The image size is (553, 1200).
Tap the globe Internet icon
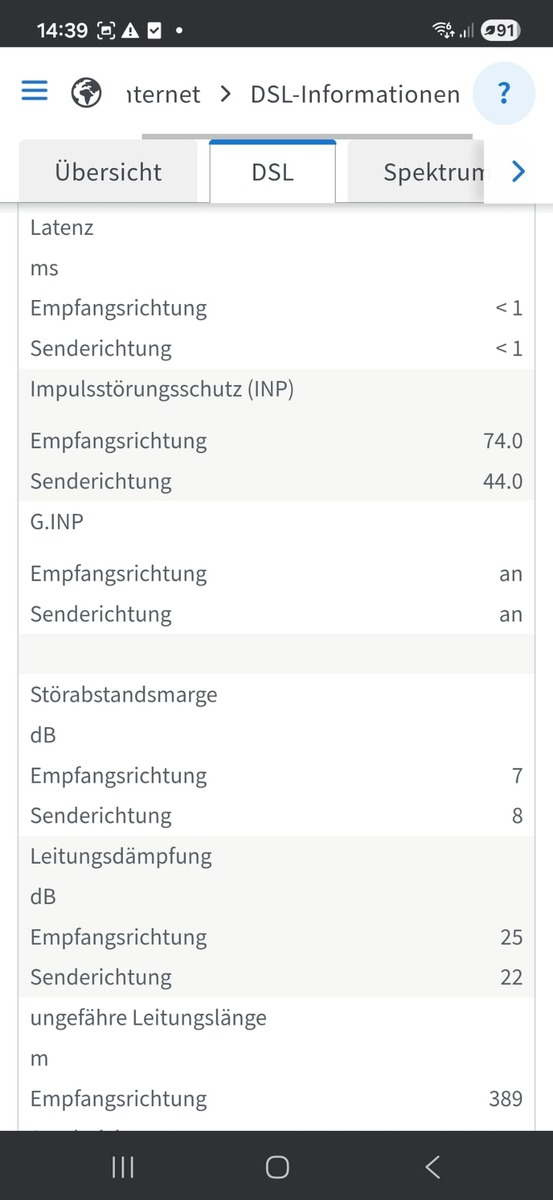coord(88,93)
